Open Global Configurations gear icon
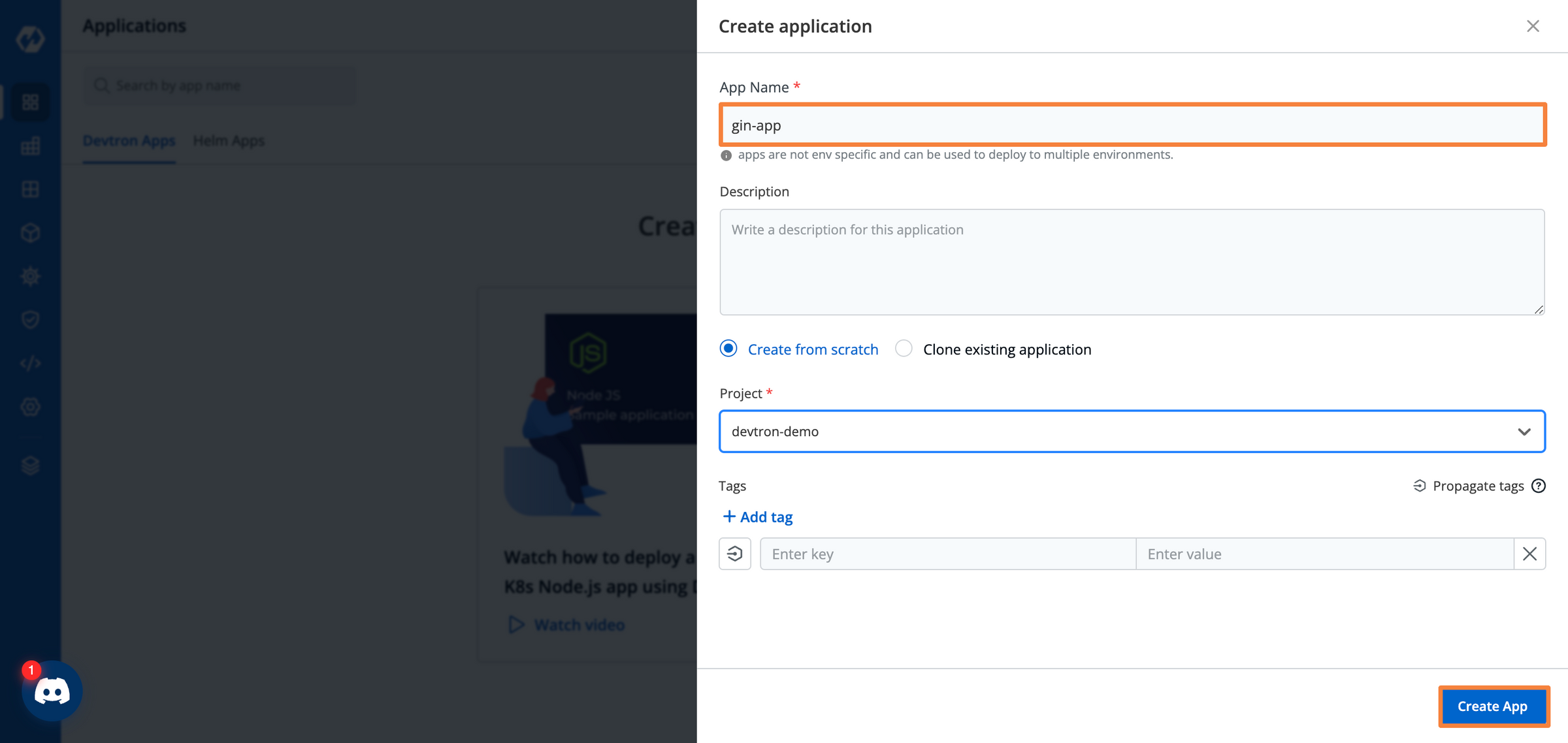 [x=30, y=406]
